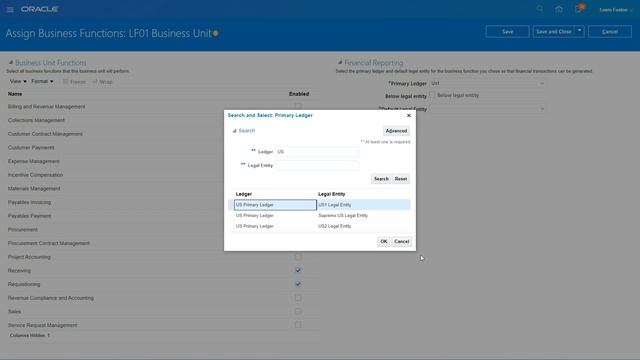Open the Format menu
This screenshot has width=640, height=360.
tap(42, 82)
